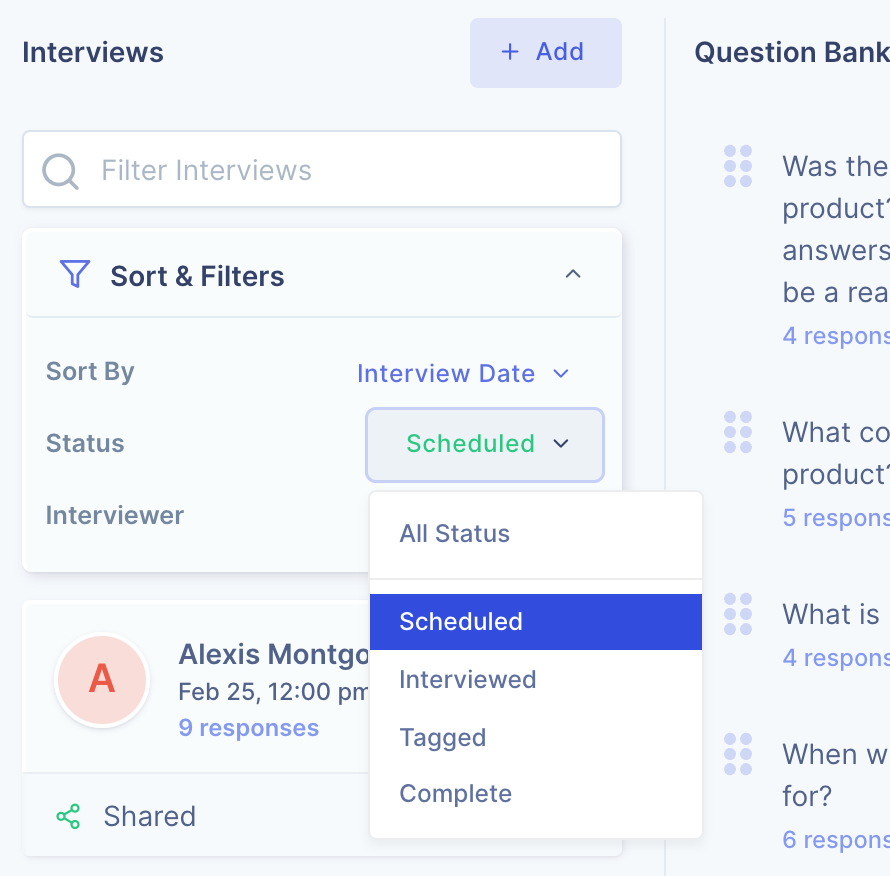Choose Tagged status option
The height and width of the screenshot is (876, 890).
pyautogui.click(x=536, y=737)
